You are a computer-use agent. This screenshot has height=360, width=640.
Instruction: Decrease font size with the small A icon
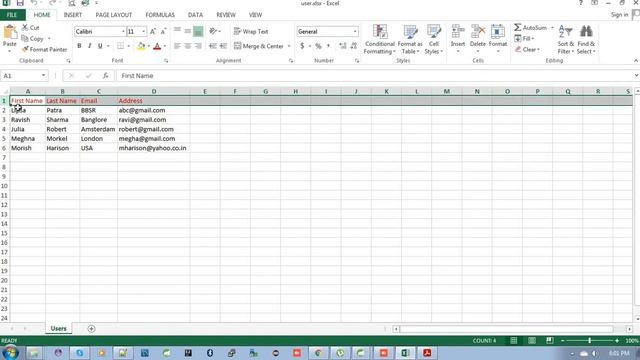[x=163, y=31]
